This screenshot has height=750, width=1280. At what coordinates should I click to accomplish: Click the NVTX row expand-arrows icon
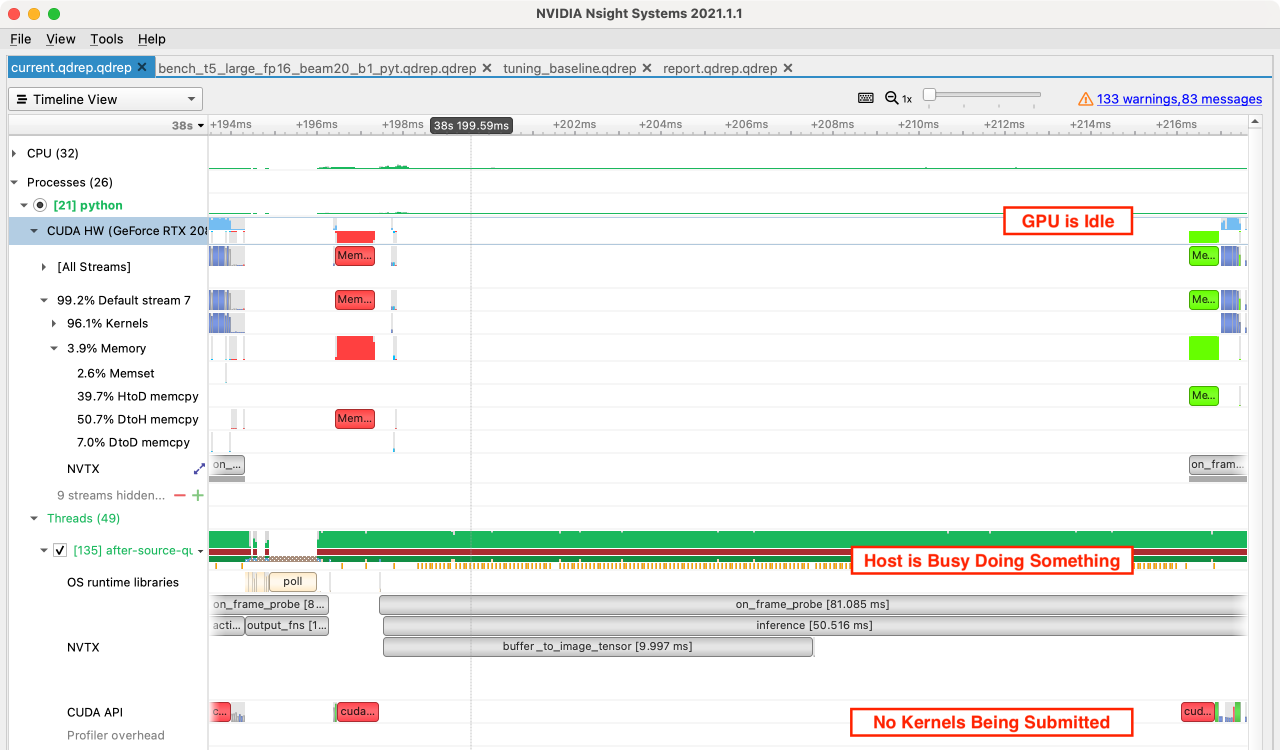pyautogui.click(x=199, y=468)
